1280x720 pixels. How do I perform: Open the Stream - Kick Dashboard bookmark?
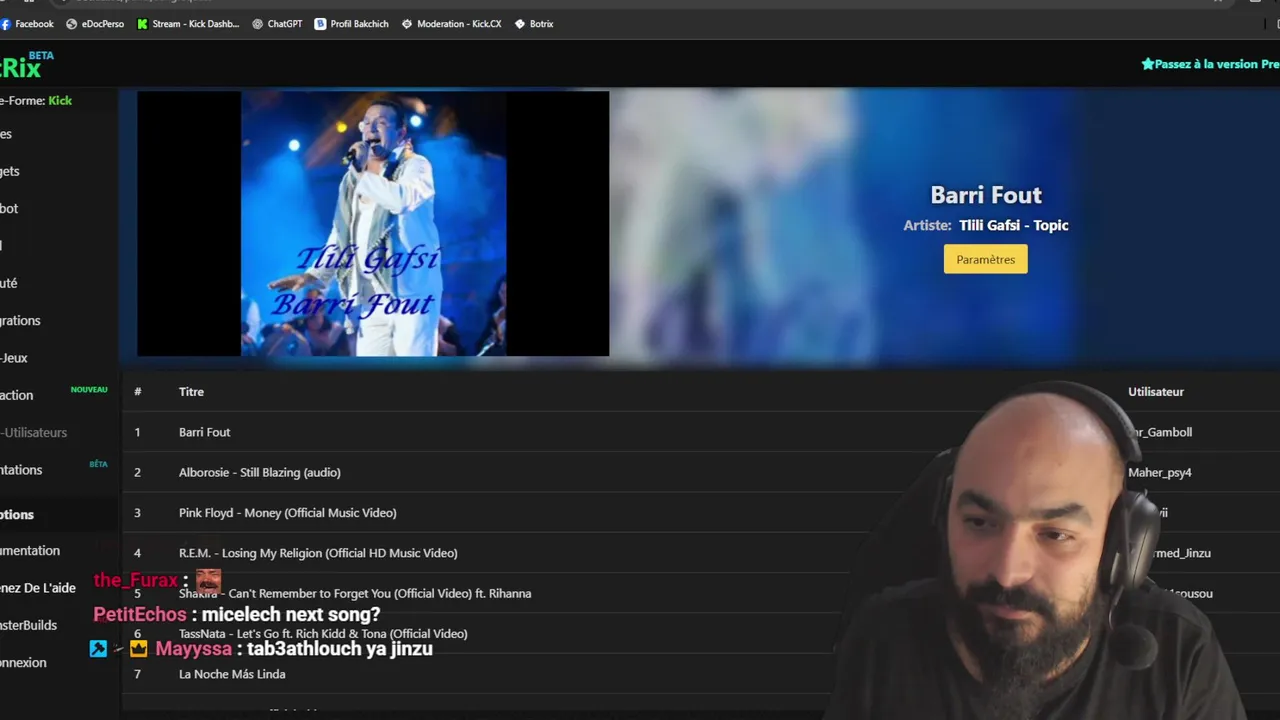click(x=188, y=24)
